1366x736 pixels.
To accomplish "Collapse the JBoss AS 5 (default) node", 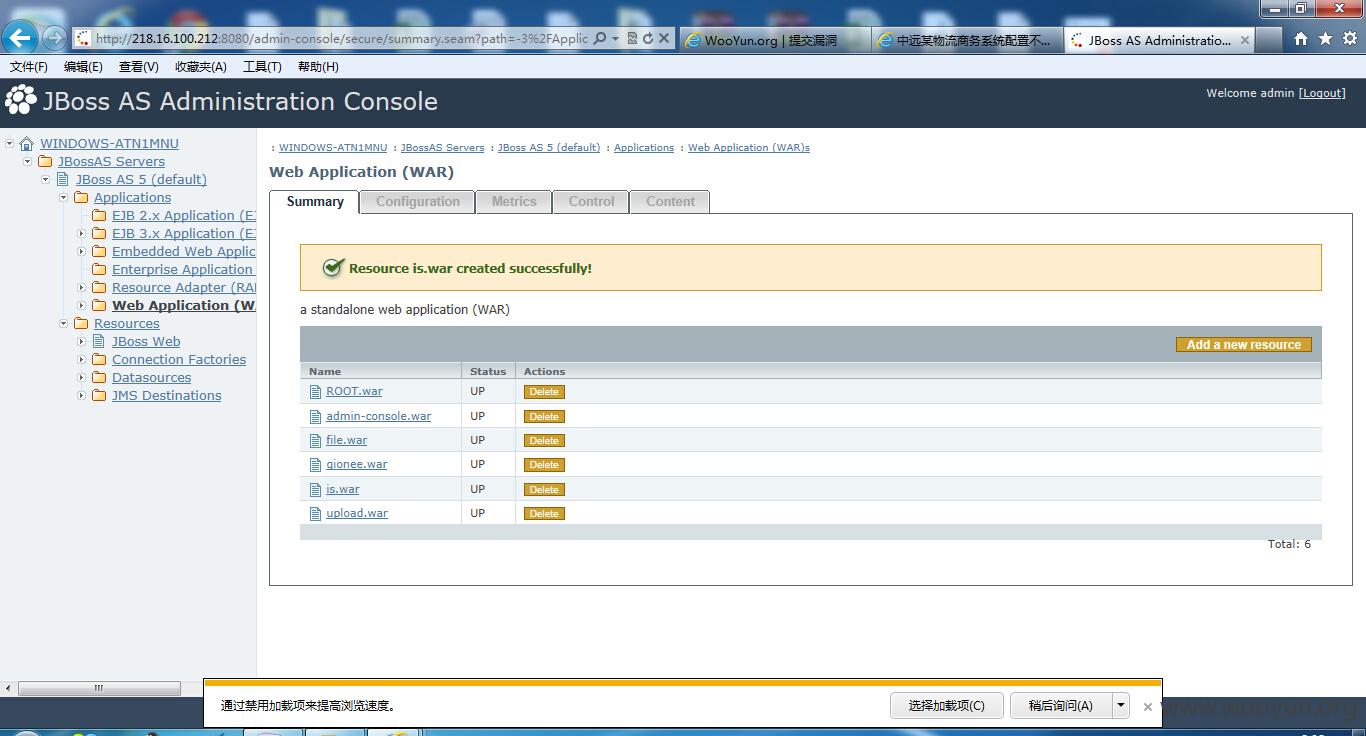I will tap(46, 180).
